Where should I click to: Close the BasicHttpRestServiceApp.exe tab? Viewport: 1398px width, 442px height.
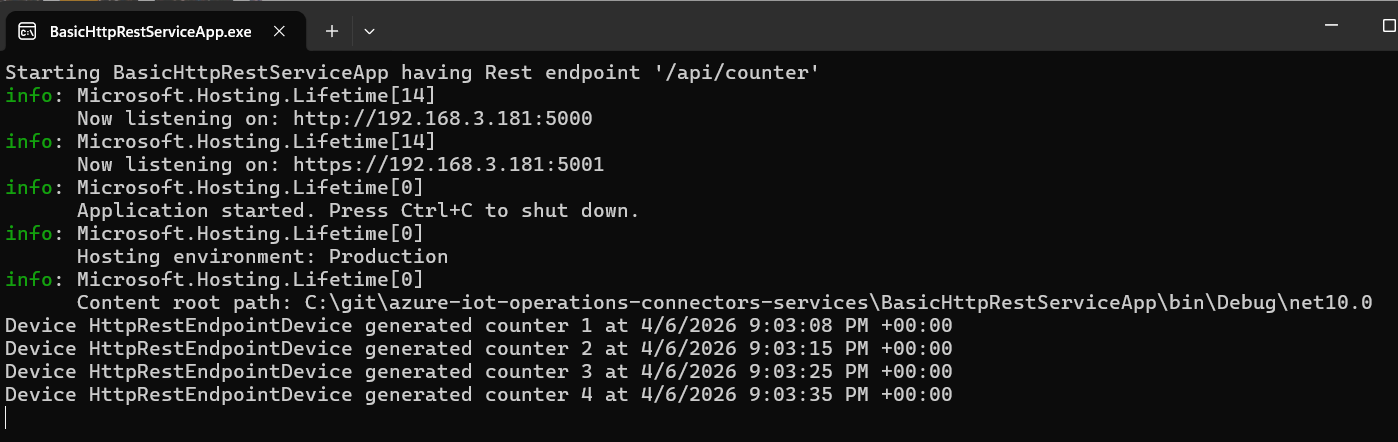(280, 31)
